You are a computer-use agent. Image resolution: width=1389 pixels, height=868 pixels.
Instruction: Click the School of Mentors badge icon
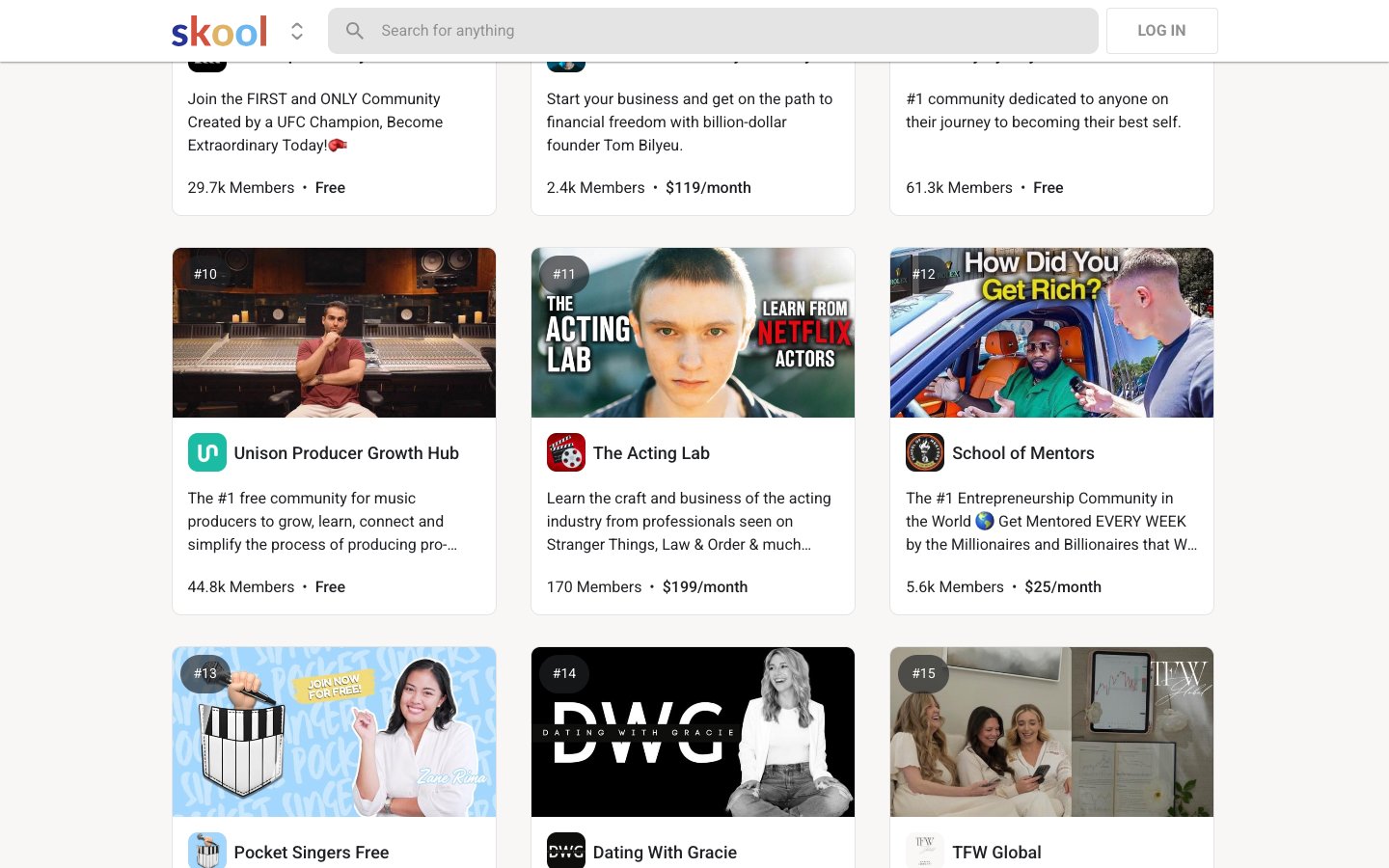(x=924, y=452)
